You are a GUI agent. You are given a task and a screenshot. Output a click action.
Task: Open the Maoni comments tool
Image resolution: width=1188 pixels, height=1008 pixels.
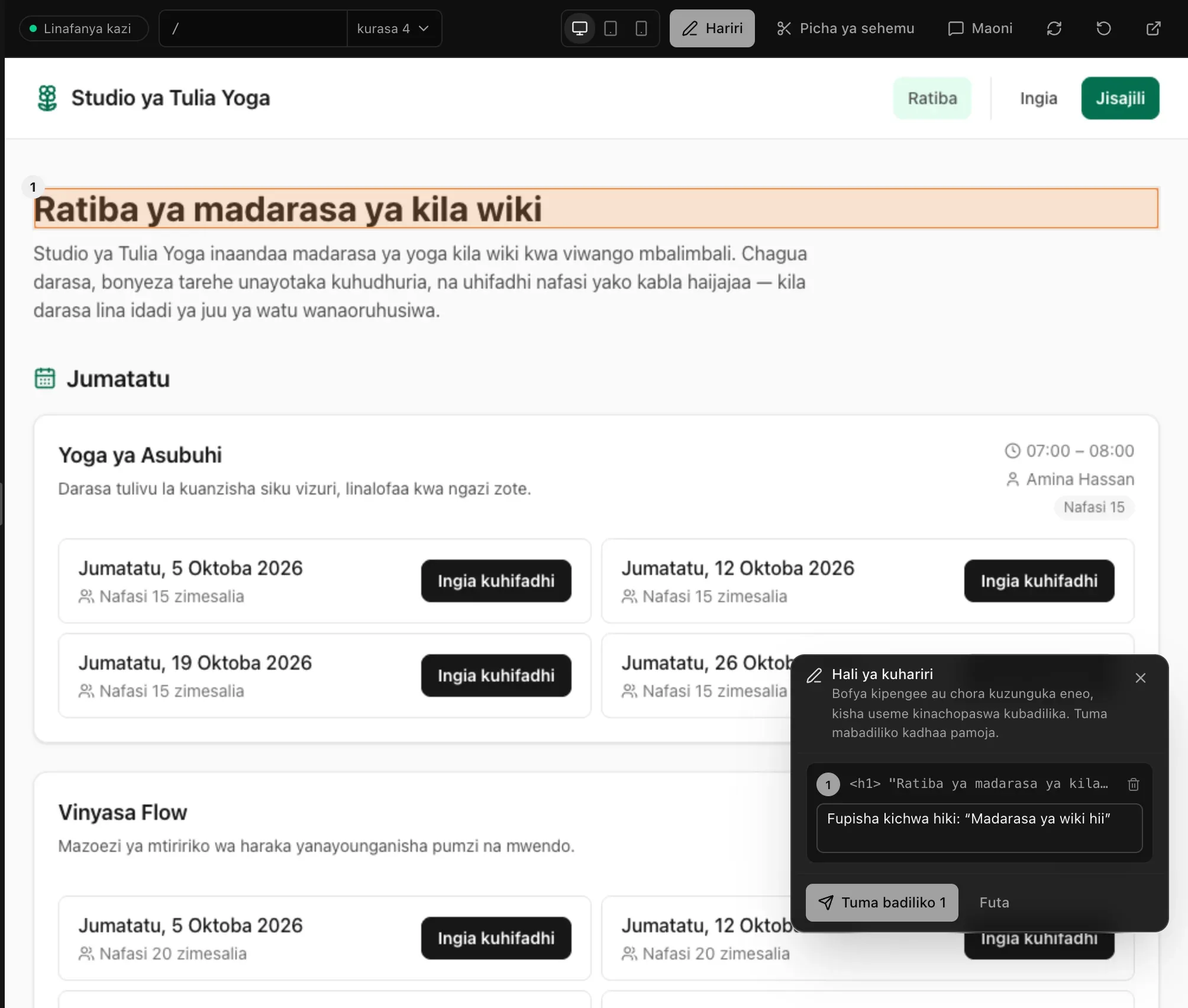click(980, 28)
